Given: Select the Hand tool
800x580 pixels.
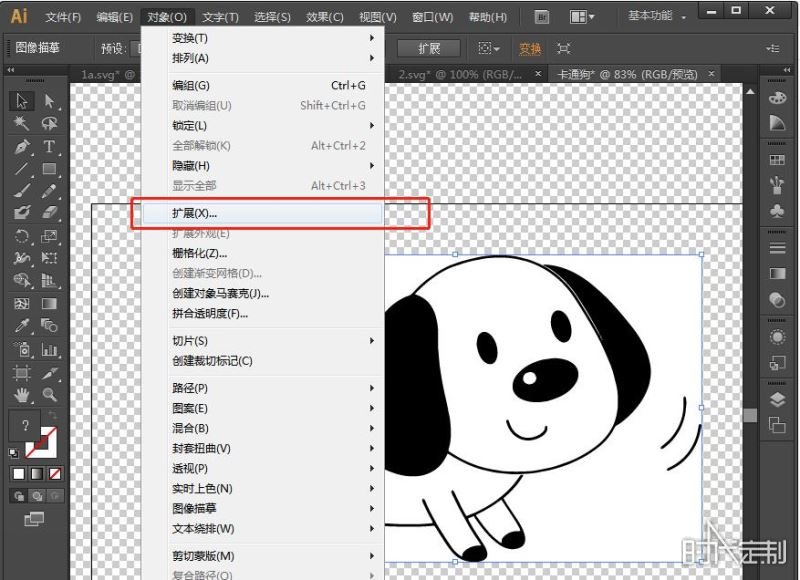Looking at the screenshot, I should 21,394.
